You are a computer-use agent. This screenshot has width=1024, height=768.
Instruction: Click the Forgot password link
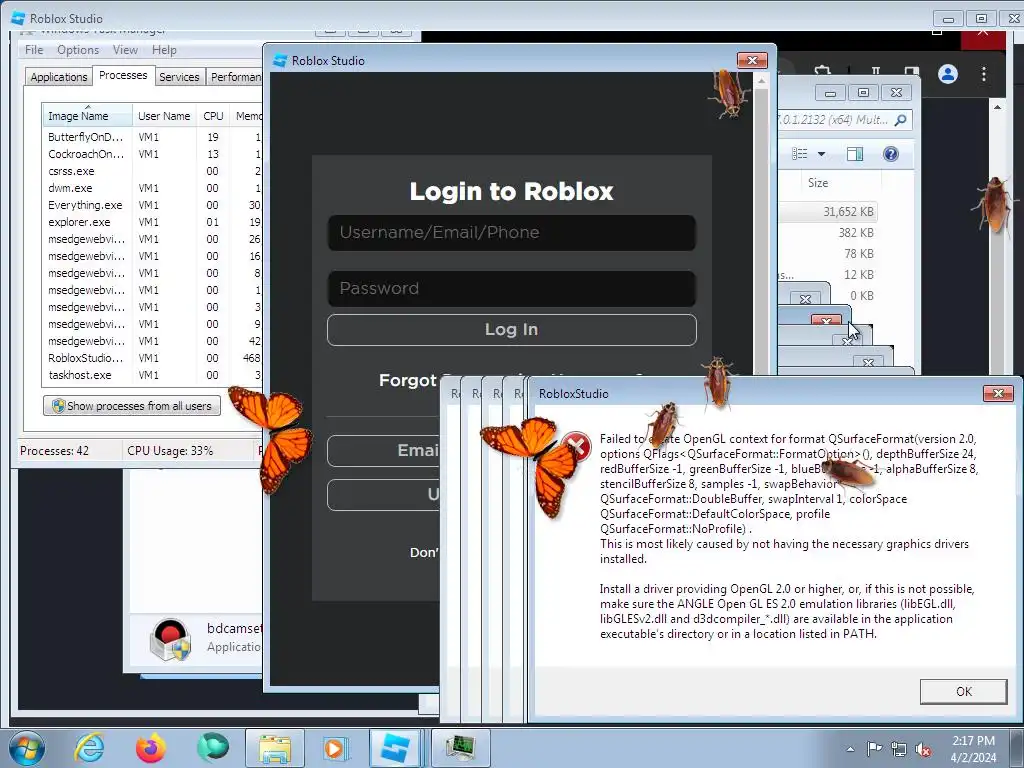(x=409, y=380)
